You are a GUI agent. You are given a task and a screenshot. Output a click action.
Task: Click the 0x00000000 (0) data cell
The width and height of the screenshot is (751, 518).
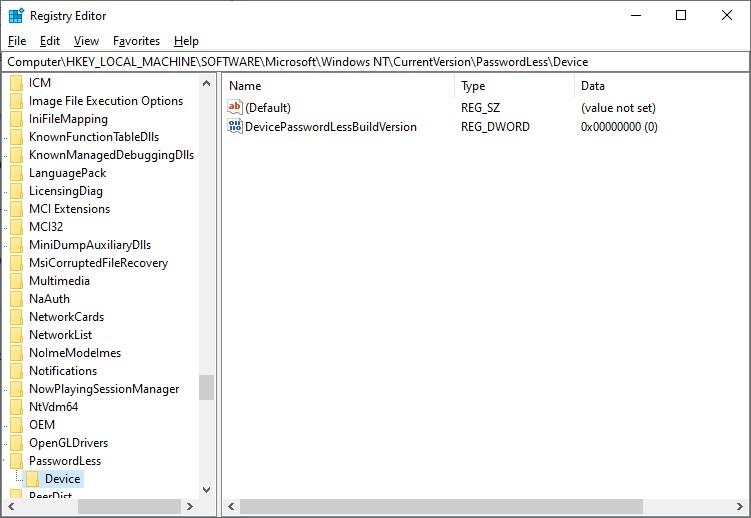pos(619,127)
